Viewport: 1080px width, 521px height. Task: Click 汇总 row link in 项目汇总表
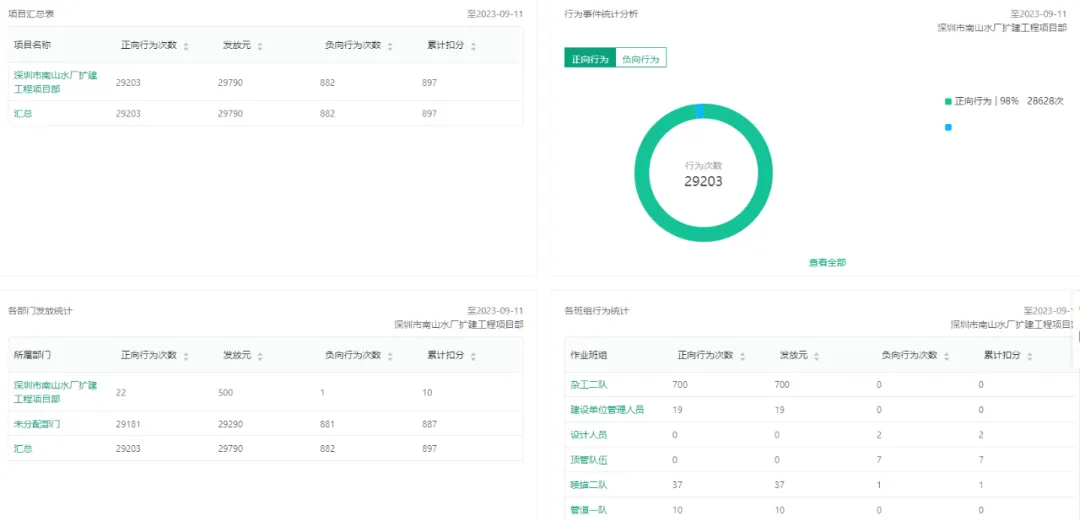tap(23, 114)
